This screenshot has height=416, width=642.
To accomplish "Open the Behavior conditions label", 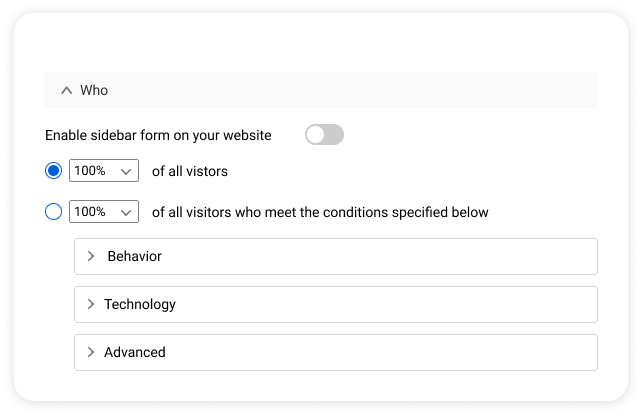I will [134, 256].
